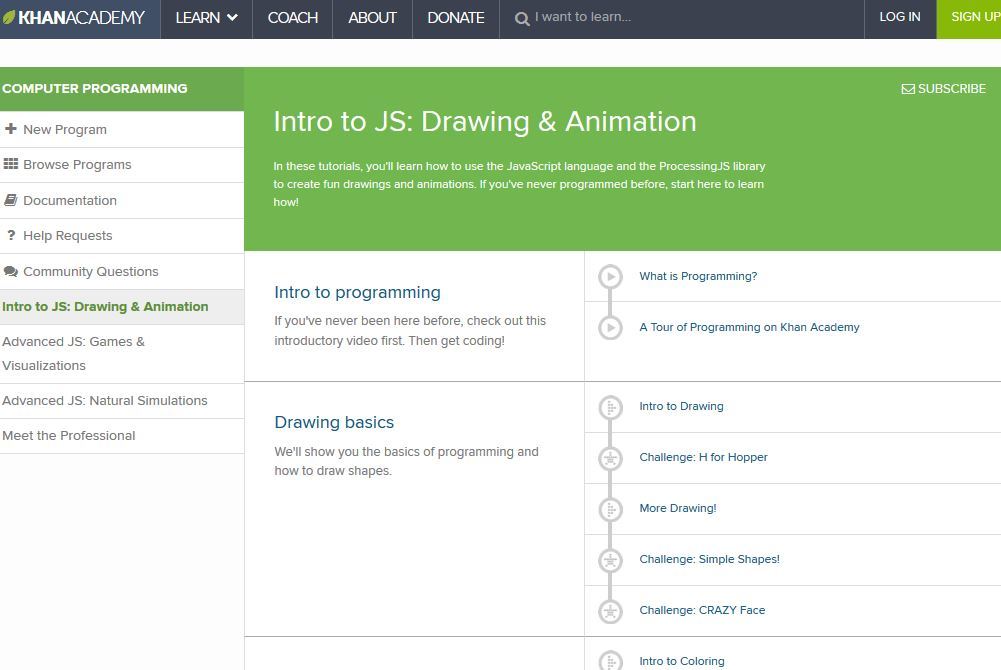
Task: Open Challenge: H for Hopper
Action: click(x=704, y=458)
